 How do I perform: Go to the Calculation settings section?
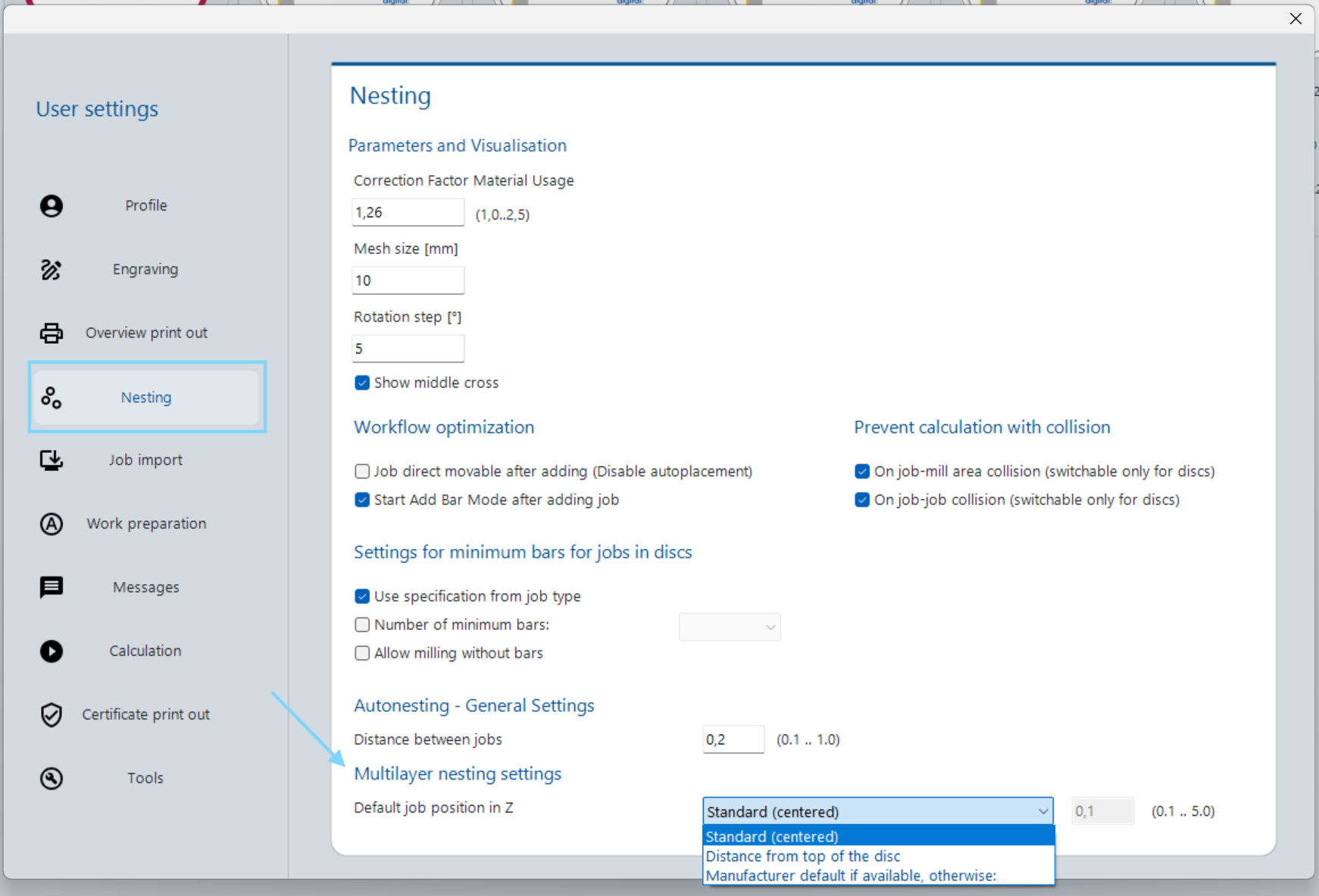[x=145, y=651]
